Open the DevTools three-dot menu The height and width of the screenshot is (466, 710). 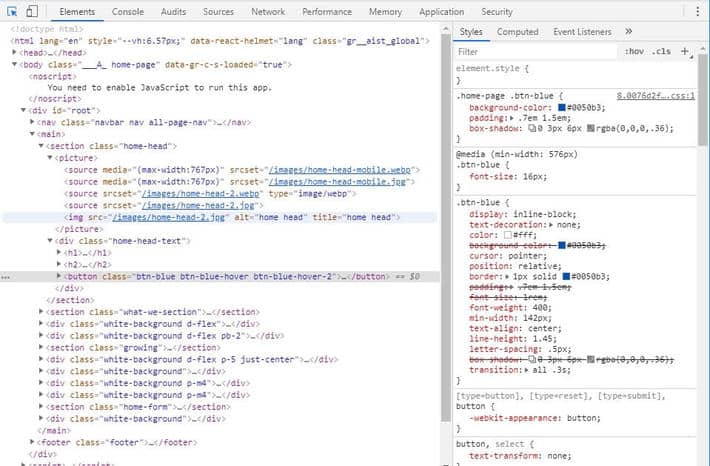point(697,11)
